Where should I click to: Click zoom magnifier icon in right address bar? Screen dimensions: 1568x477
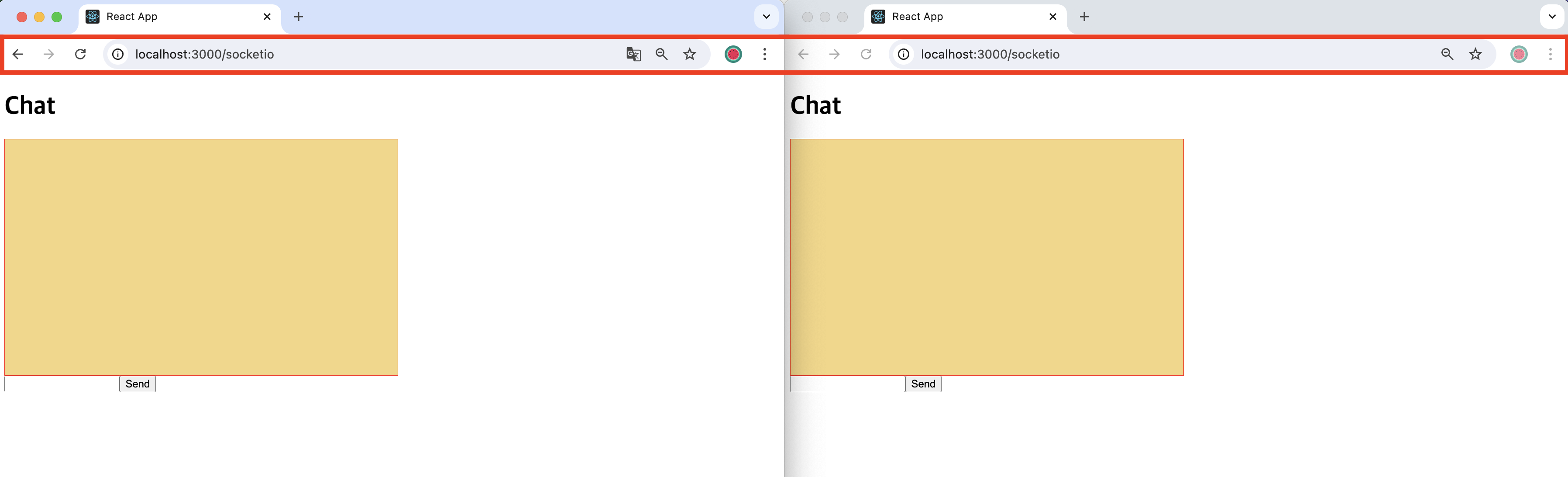[1448, 54]
